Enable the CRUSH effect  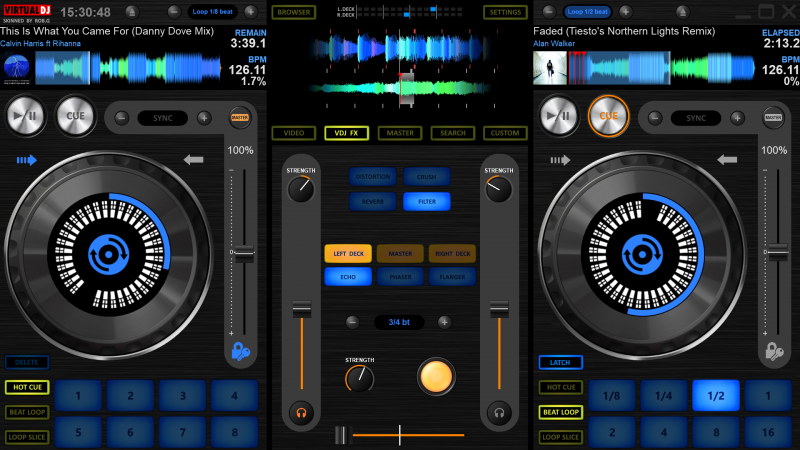pyautogui.click(x=427, y=177)
